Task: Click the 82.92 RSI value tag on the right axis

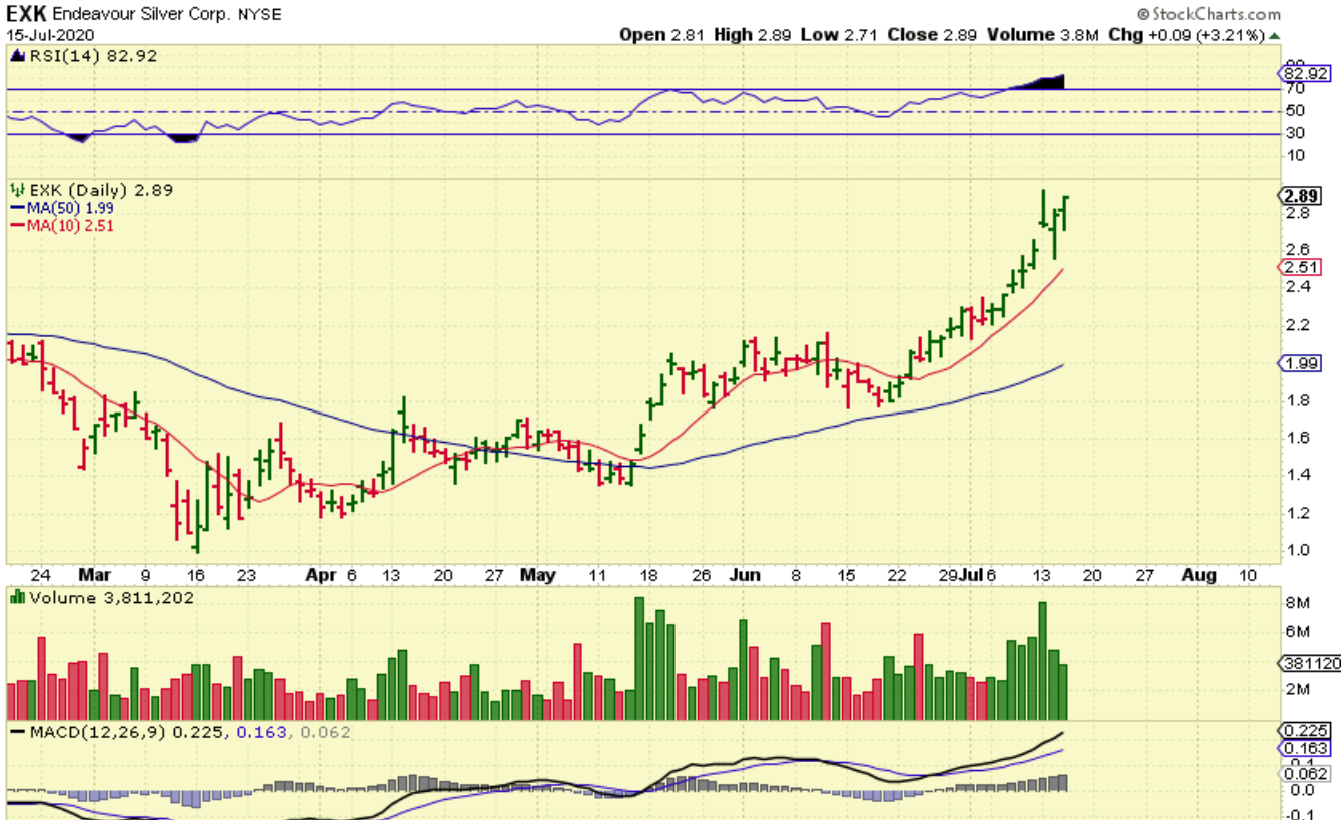Action: pyautogui.click(x=1306, y=74)
